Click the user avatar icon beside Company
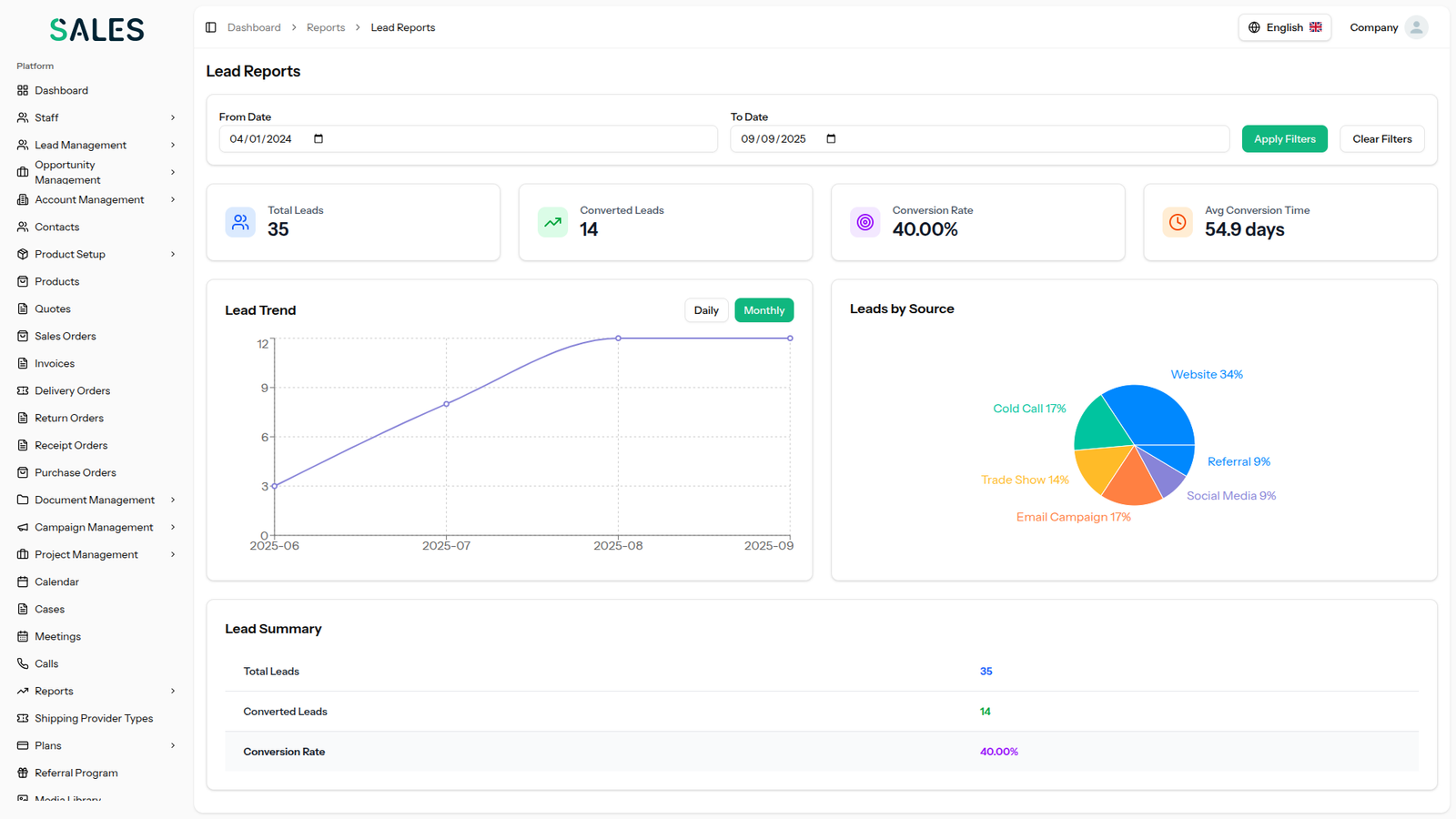 click(1416, 27)
